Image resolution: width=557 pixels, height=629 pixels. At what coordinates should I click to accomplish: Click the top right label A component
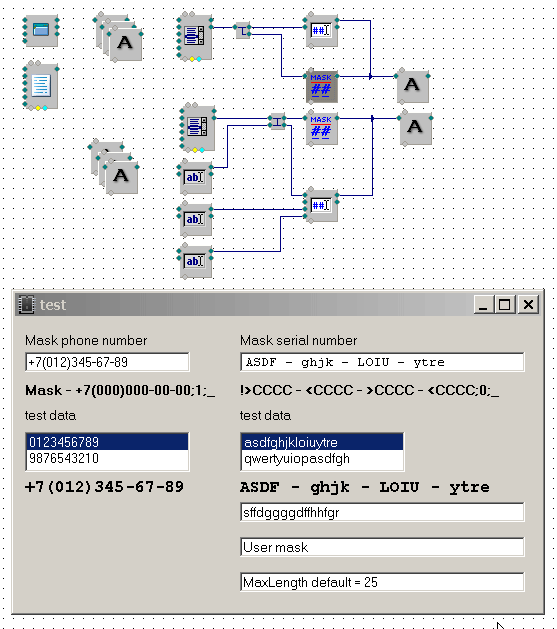412,86
